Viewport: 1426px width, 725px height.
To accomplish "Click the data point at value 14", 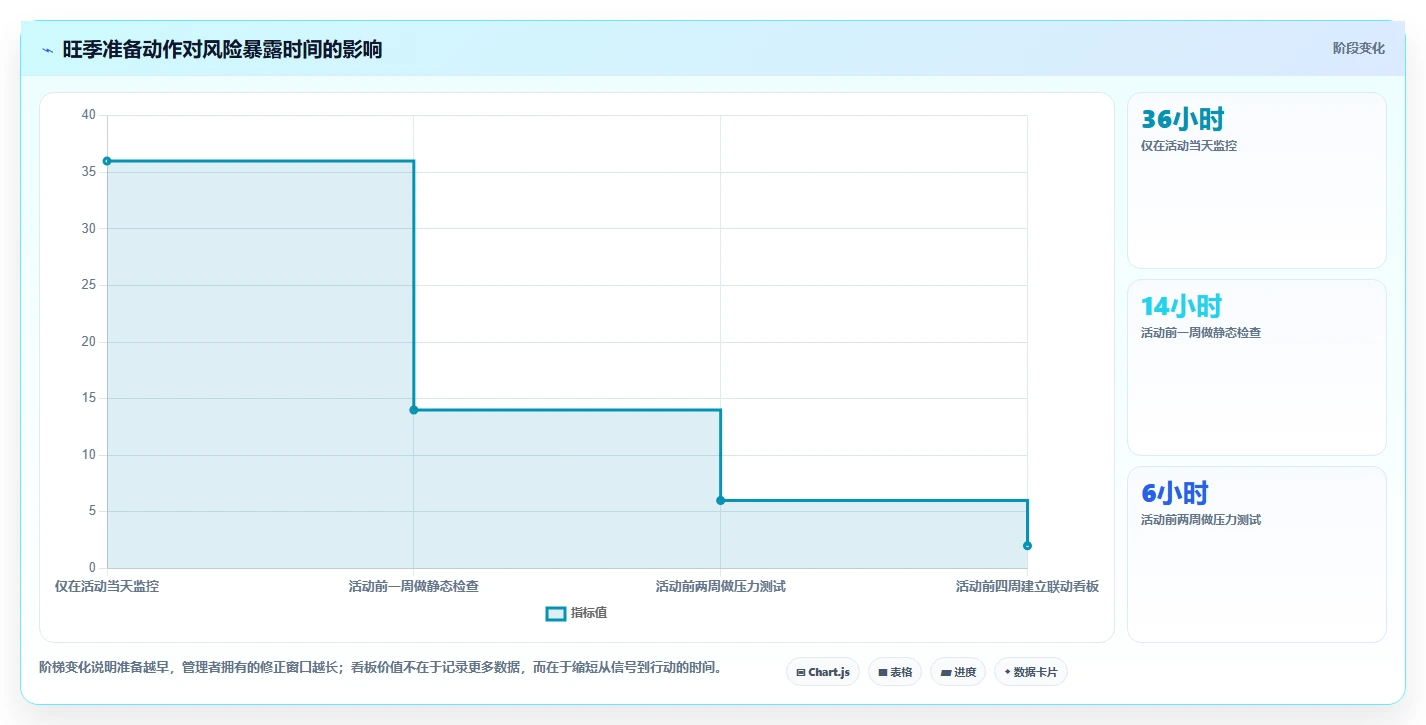I will pyautogui.click(x=414, y=410).
